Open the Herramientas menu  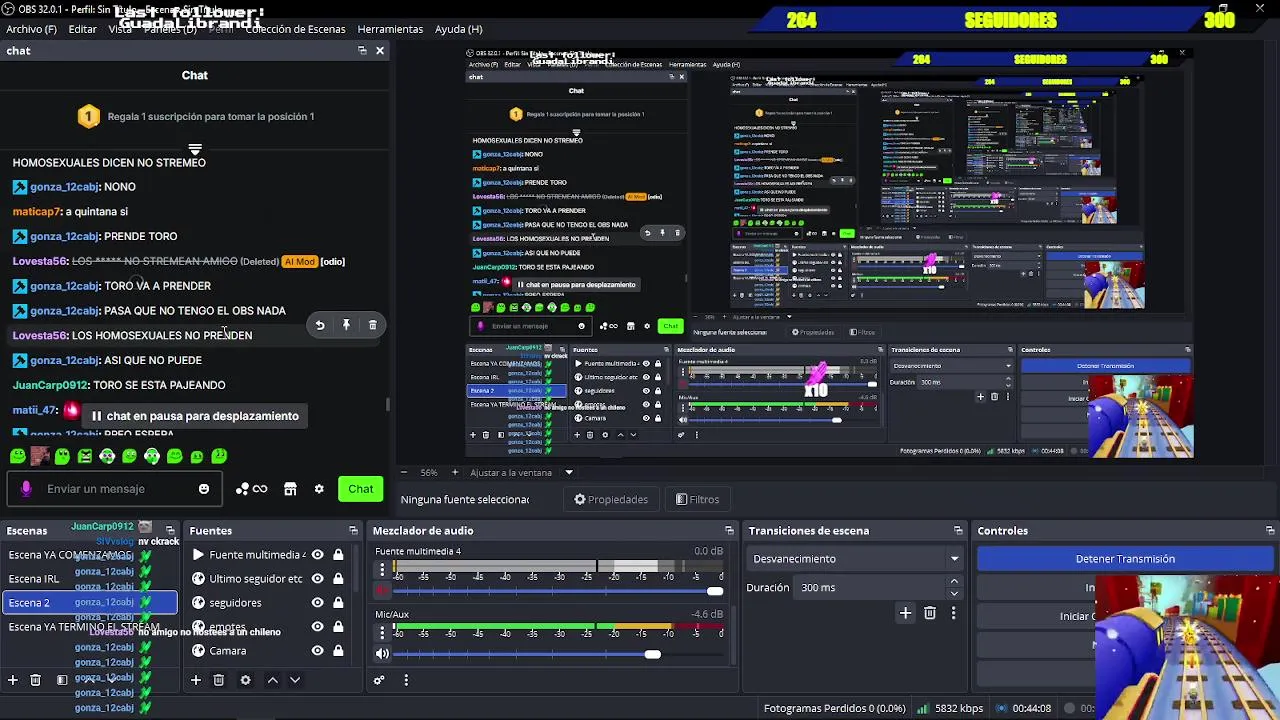click(390, 29)
